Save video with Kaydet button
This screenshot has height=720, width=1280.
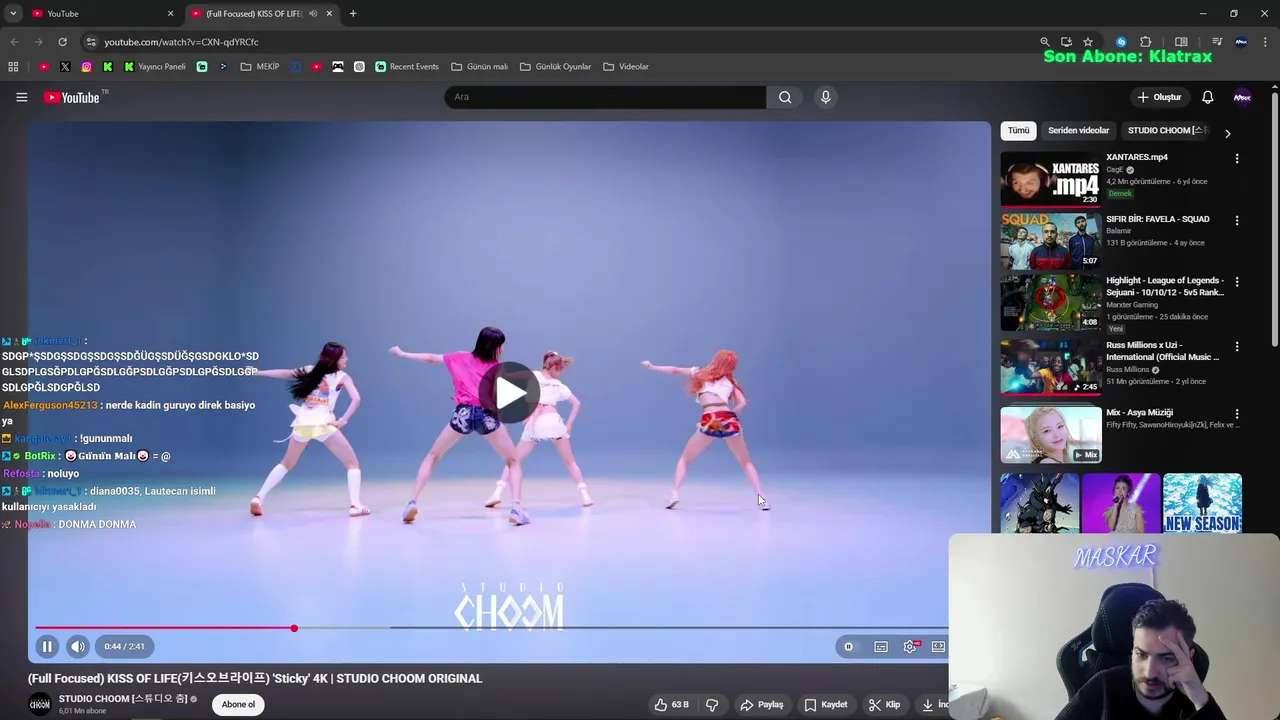click(x=826, y=705)
